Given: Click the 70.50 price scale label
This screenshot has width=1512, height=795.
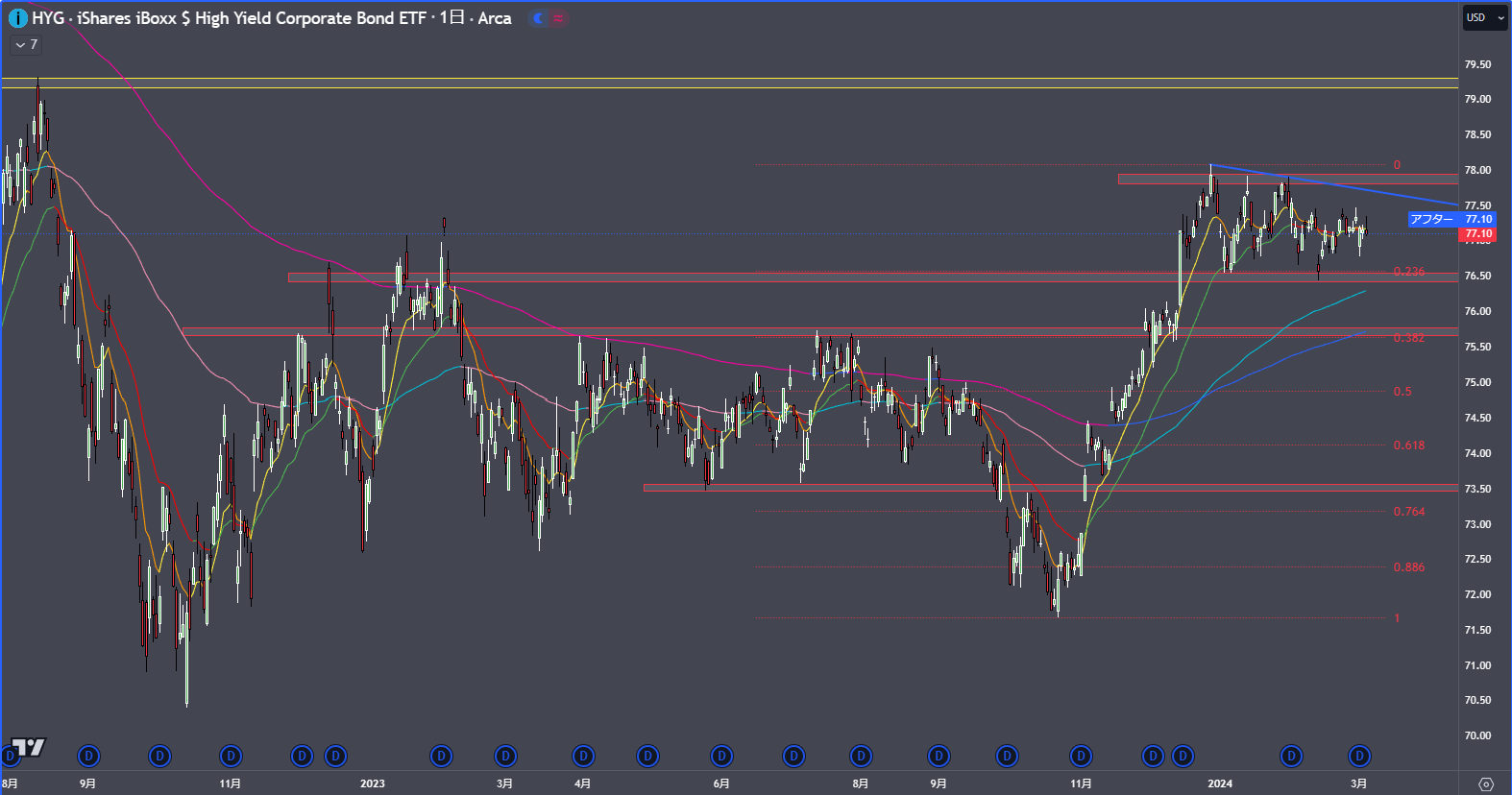Looking at the screenshot, I should pyautogui.click(x=1477, y=700).
